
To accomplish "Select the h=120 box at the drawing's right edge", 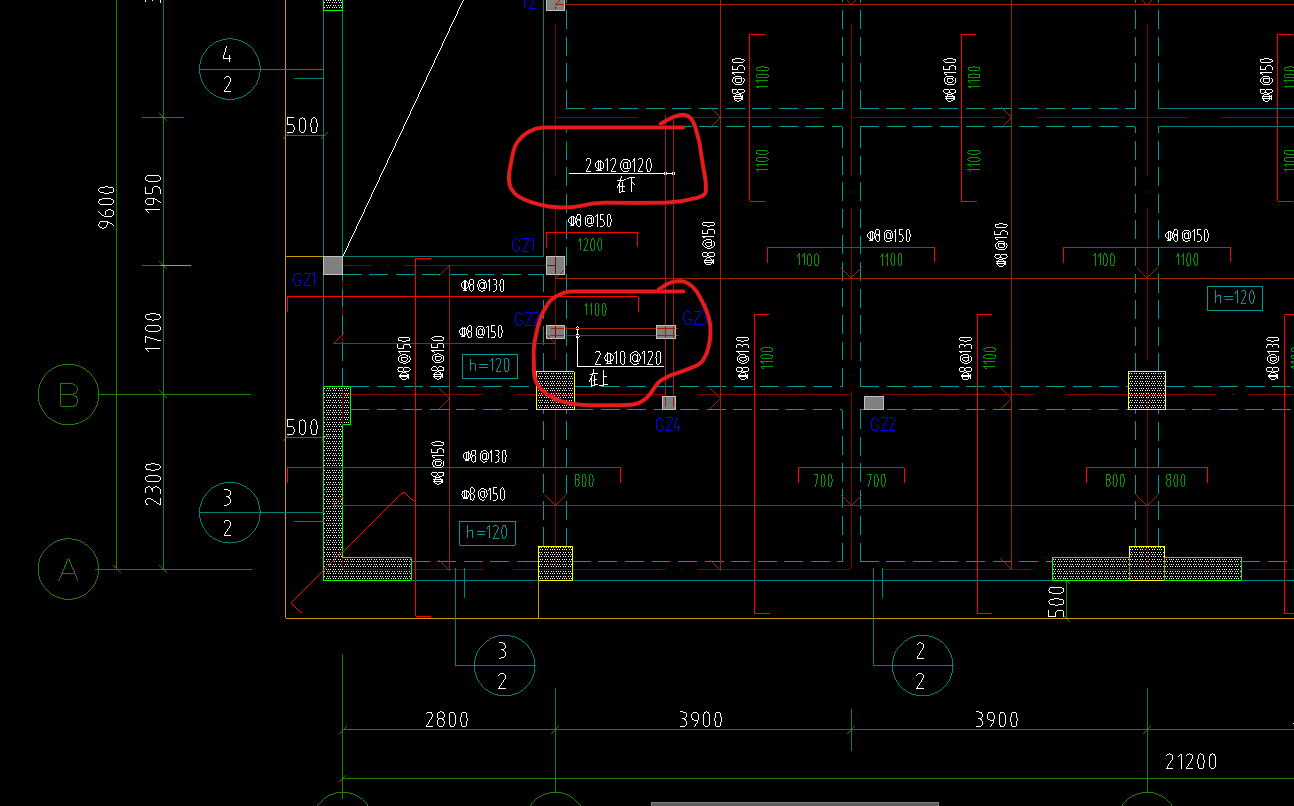I will point(1234,297).
